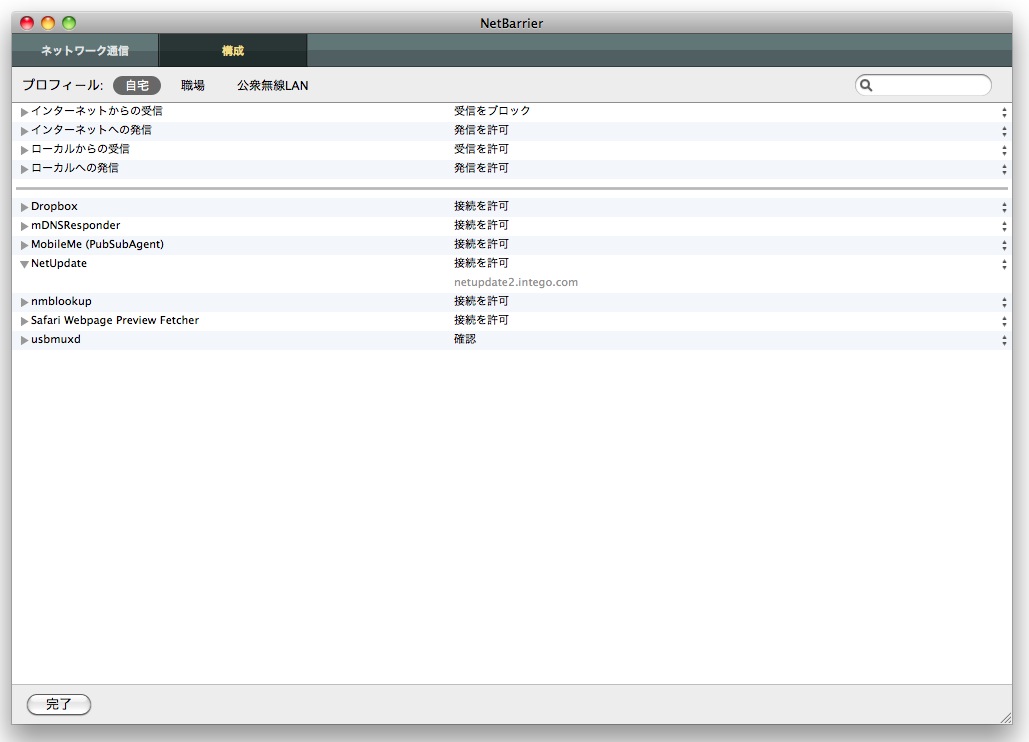Click the 確認 value for usbmuxd

465,339
